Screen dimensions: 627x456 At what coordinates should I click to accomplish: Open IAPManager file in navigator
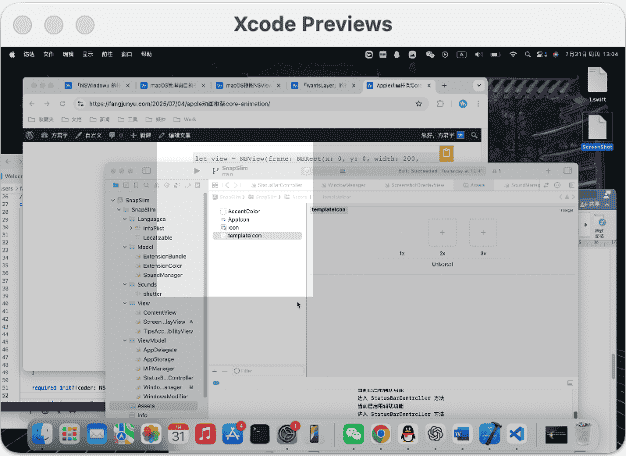tap(158, 369)
